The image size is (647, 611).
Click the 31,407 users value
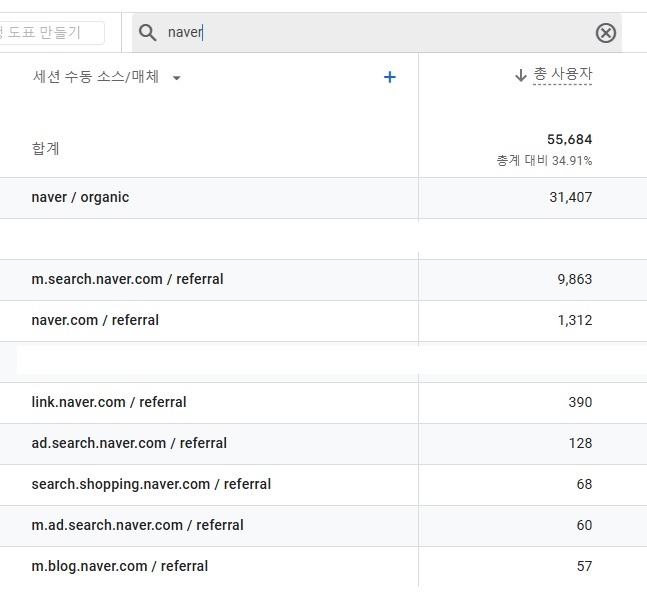coord(570,197)
